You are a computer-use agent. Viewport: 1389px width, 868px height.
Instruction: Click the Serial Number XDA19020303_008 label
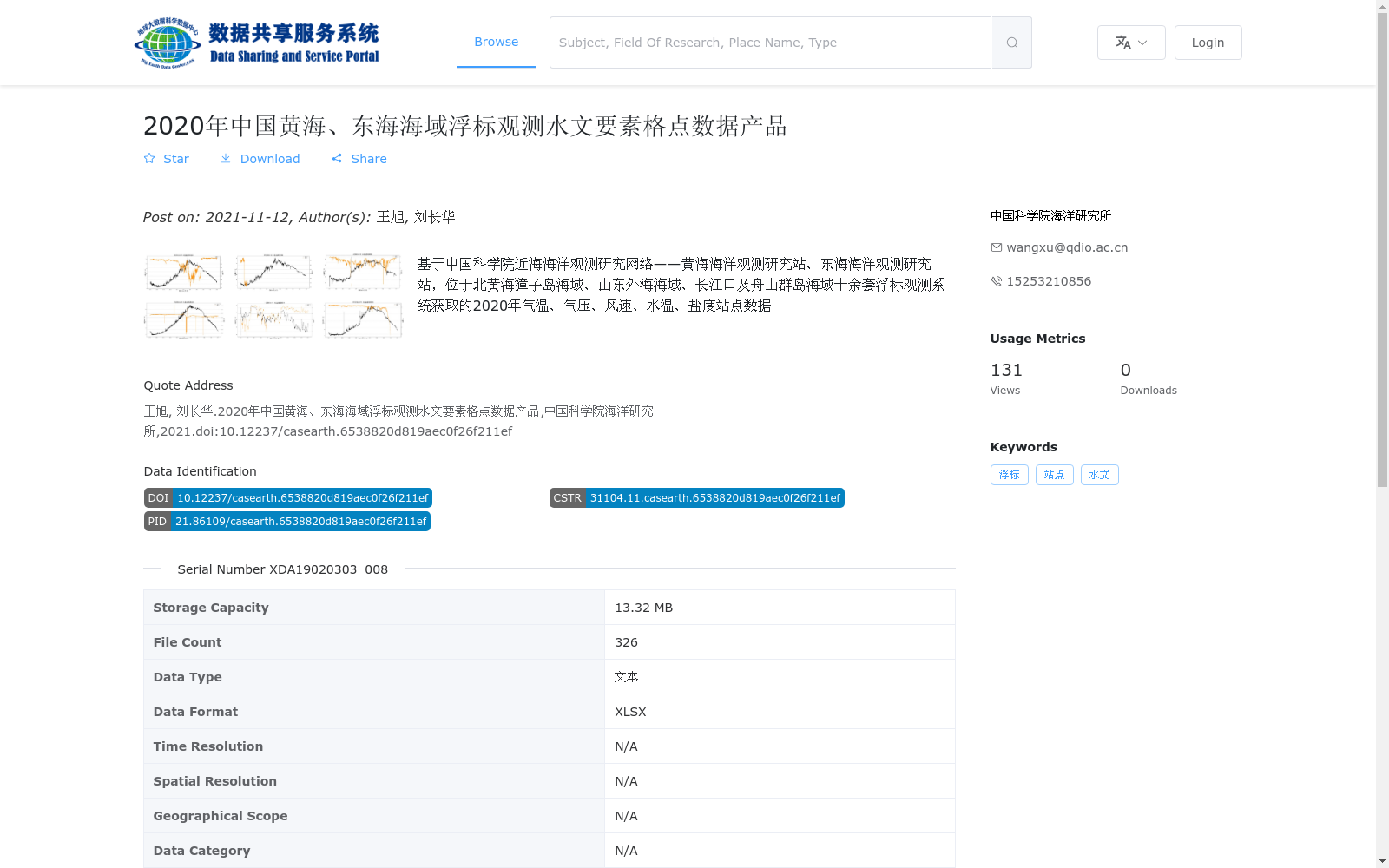282,569
